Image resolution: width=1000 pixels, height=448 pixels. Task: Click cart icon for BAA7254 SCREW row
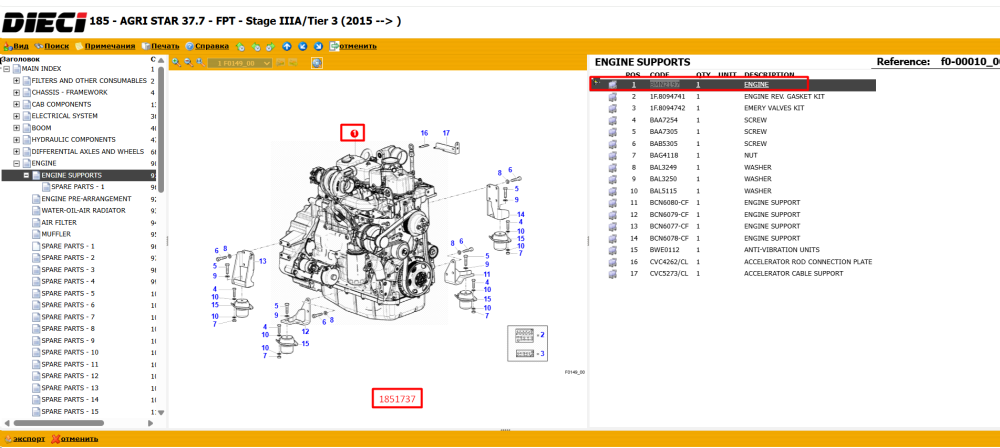[613, 120]
